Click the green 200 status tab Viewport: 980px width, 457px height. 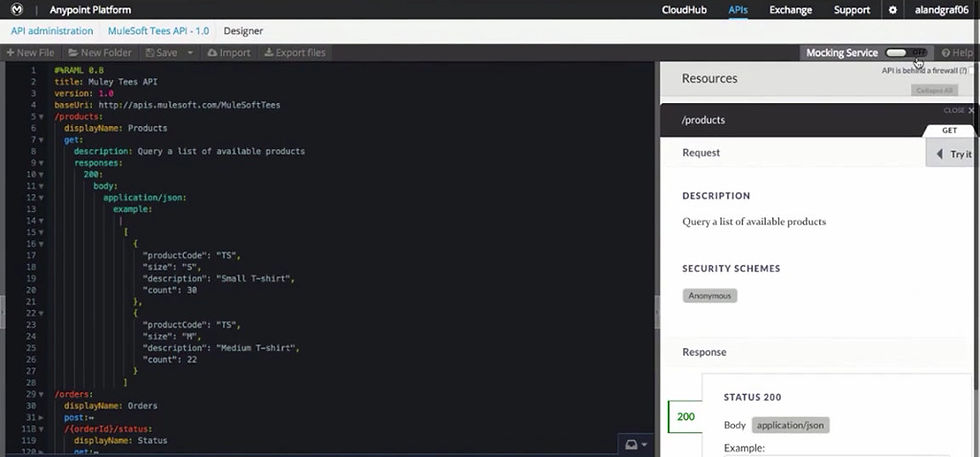[x=686, y=416]
